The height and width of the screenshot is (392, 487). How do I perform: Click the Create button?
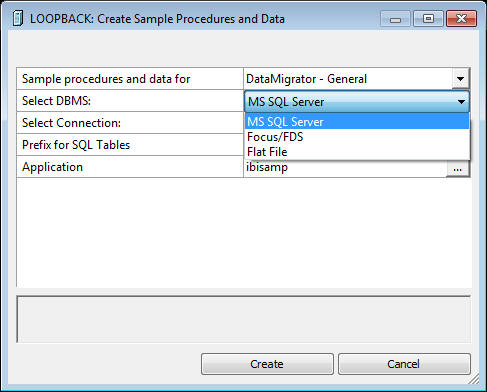pos(267,364)
